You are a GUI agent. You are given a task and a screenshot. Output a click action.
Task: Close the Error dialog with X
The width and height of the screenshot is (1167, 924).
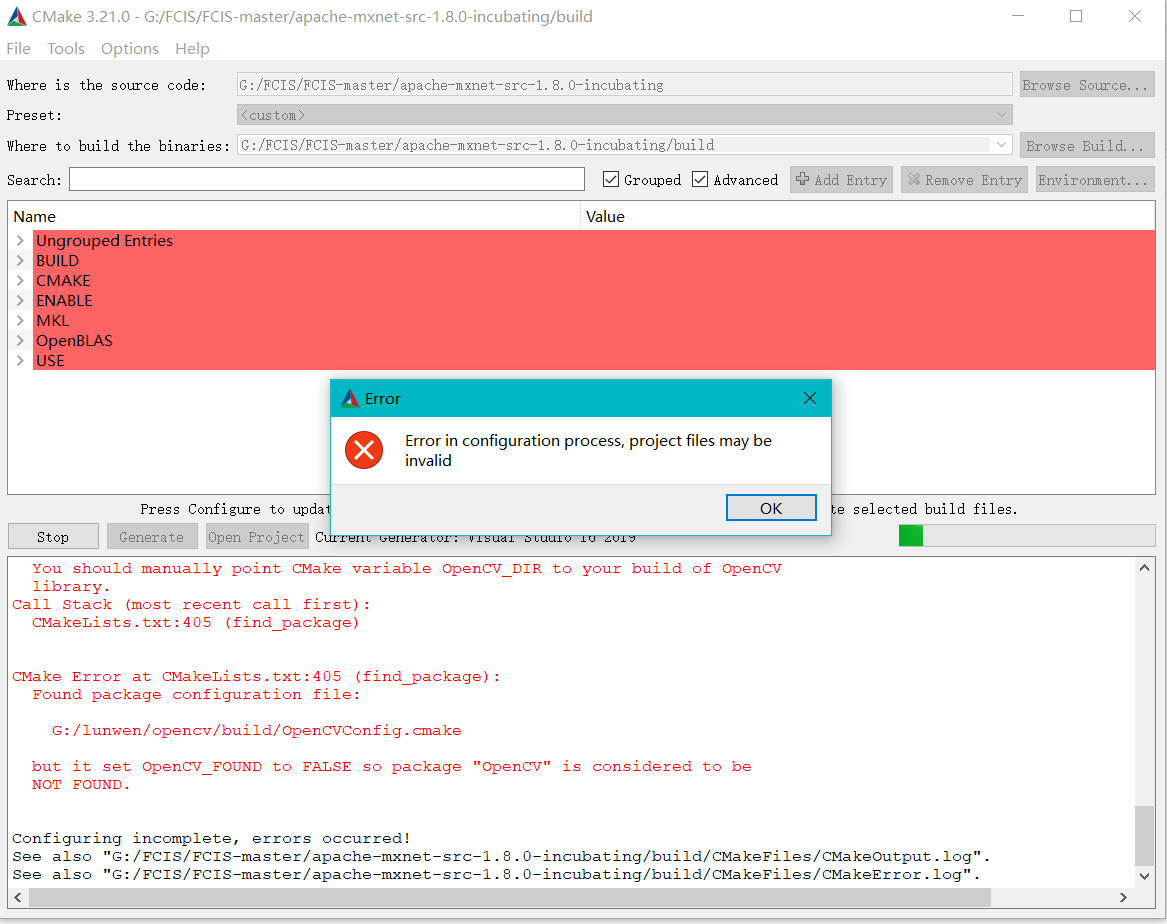point(810,399)
